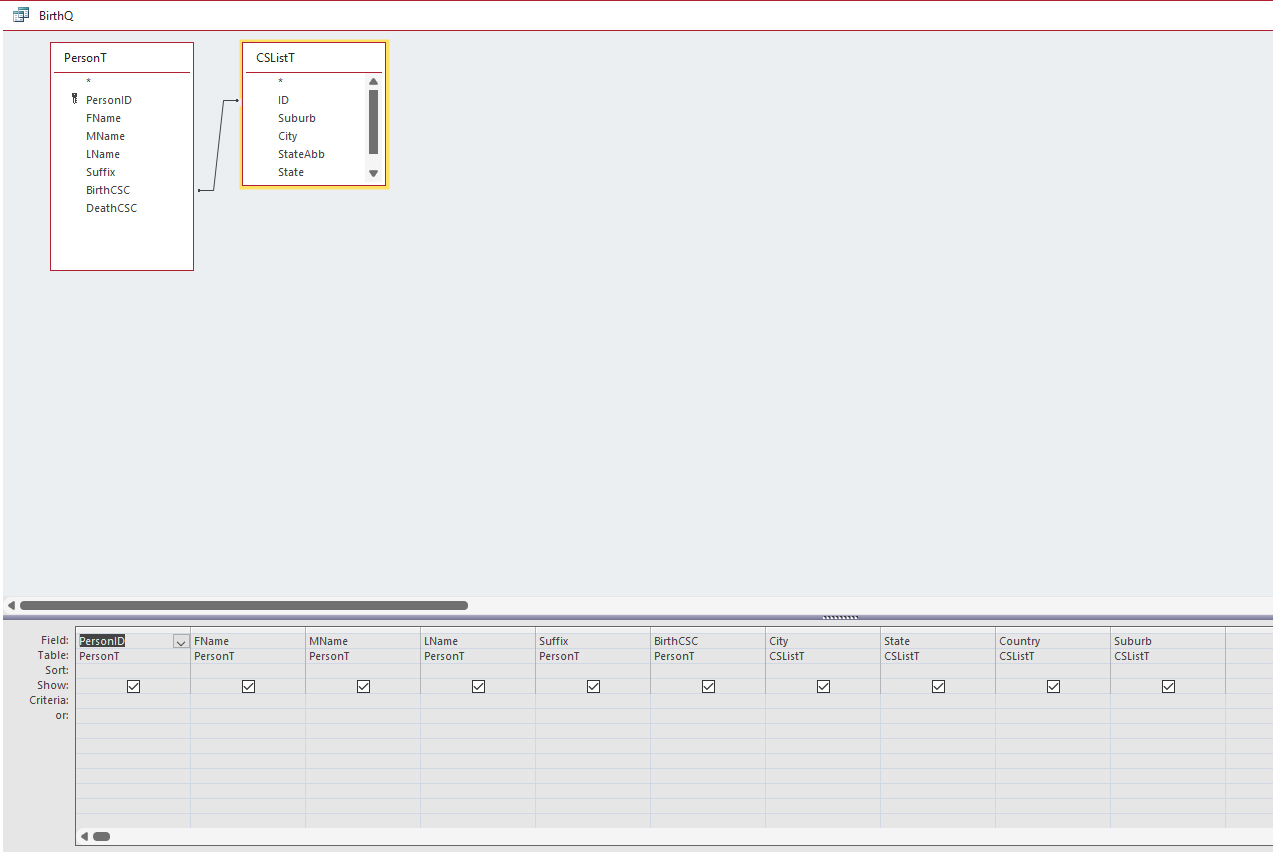This screenshot has width=1273, height=852.
Task: Uncheck Show box for BirthCSC column
Action: pos(708,686)
